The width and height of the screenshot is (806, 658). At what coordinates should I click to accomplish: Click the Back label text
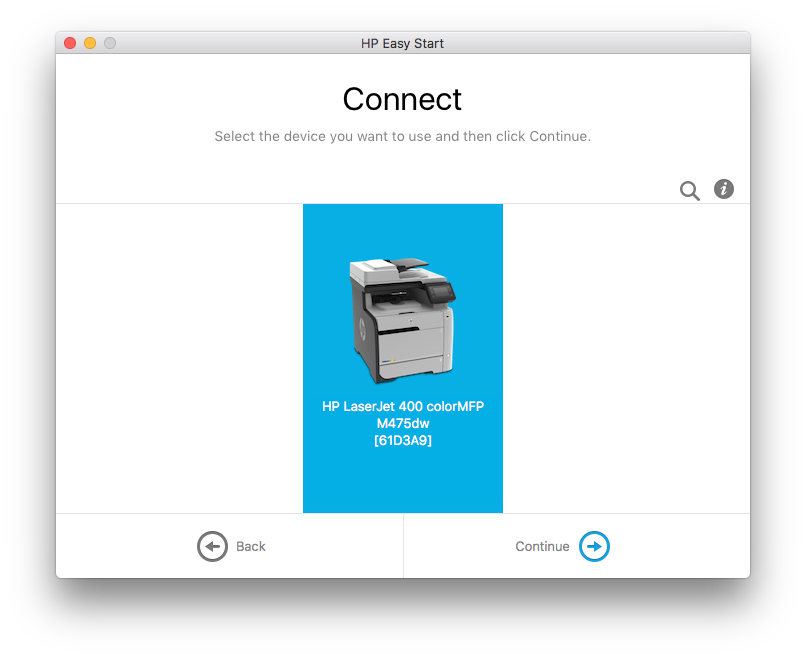click(x=251, y=546)
